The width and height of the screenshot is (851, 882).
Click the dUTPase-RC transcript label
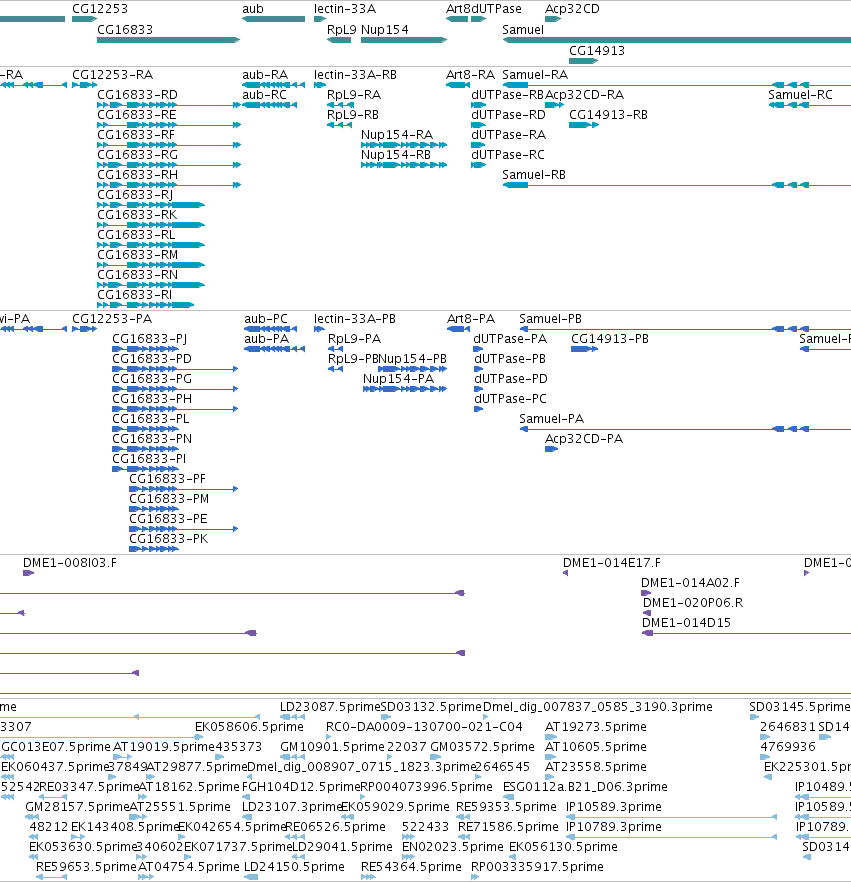click(508, 155)
